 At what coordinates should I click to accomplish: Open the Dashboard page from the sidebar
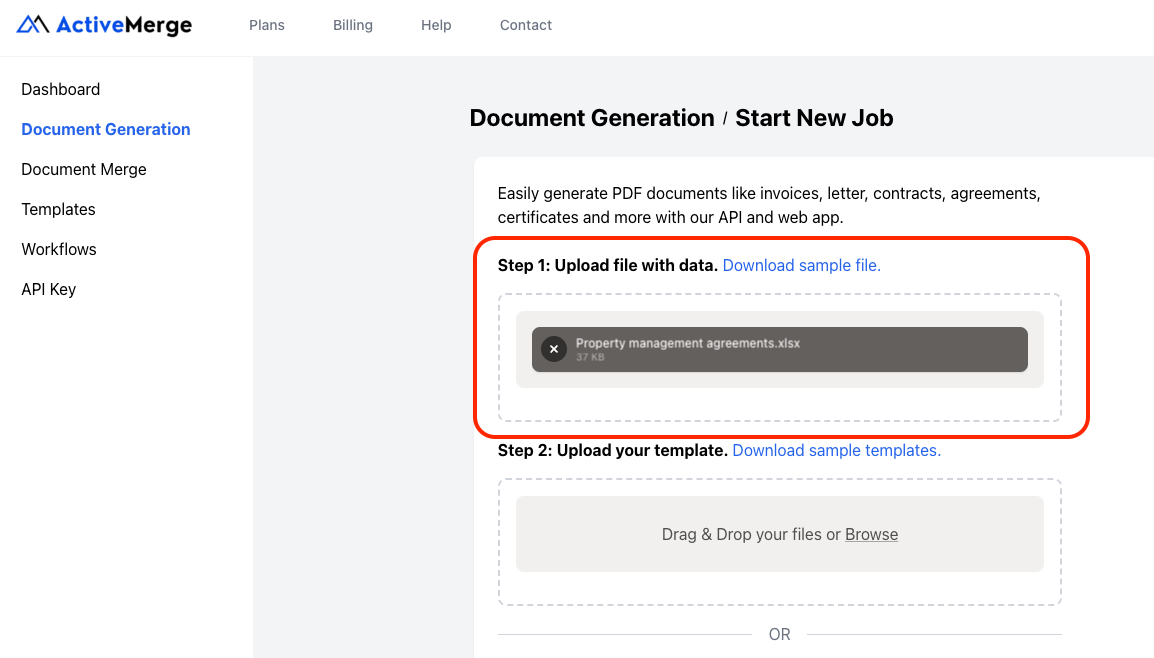60,89
